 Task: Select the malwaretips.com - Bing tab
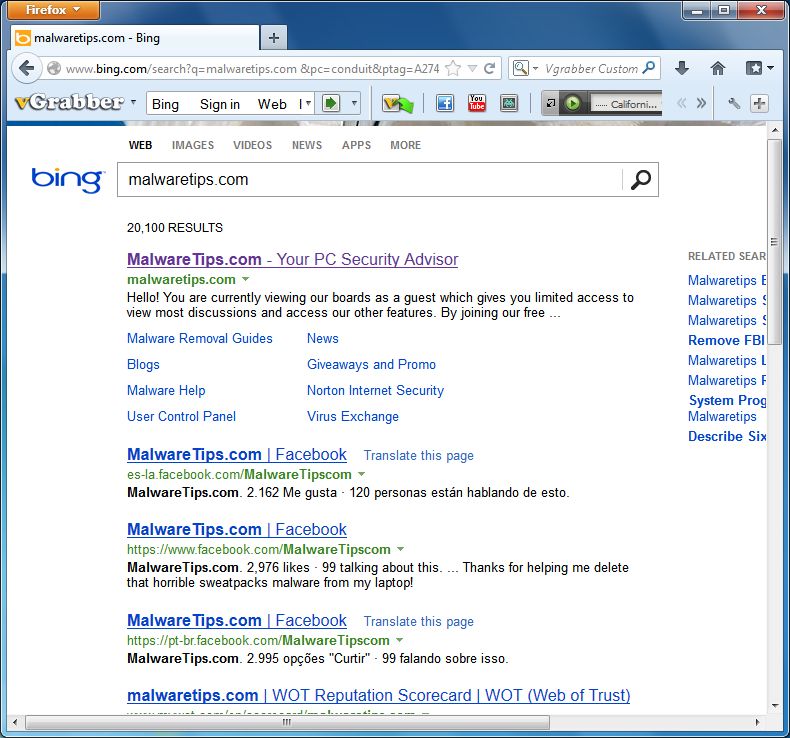coord(135,38)
